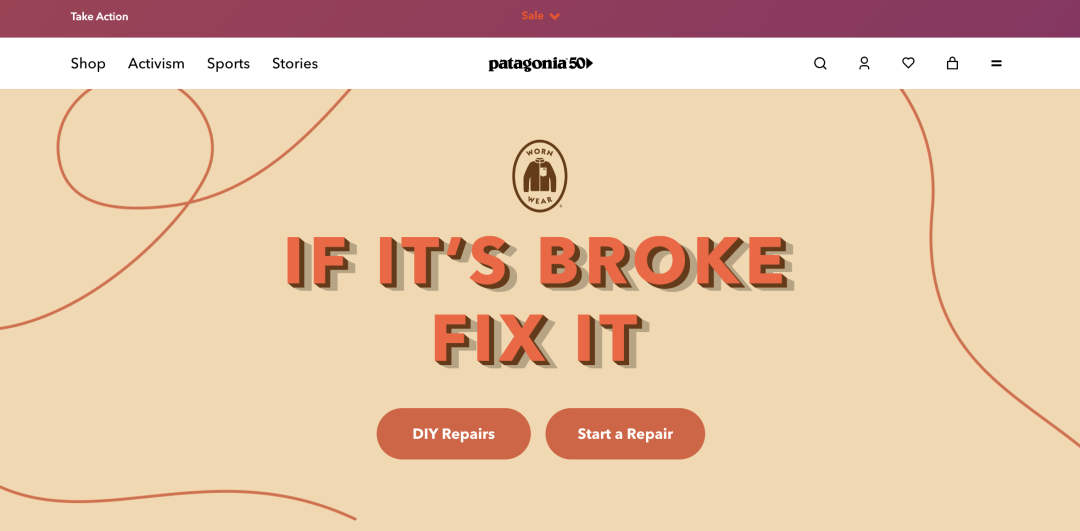Click the 50 anniversary arrow in logo
The image size is (1080, 531).
(x=581, y=63)
